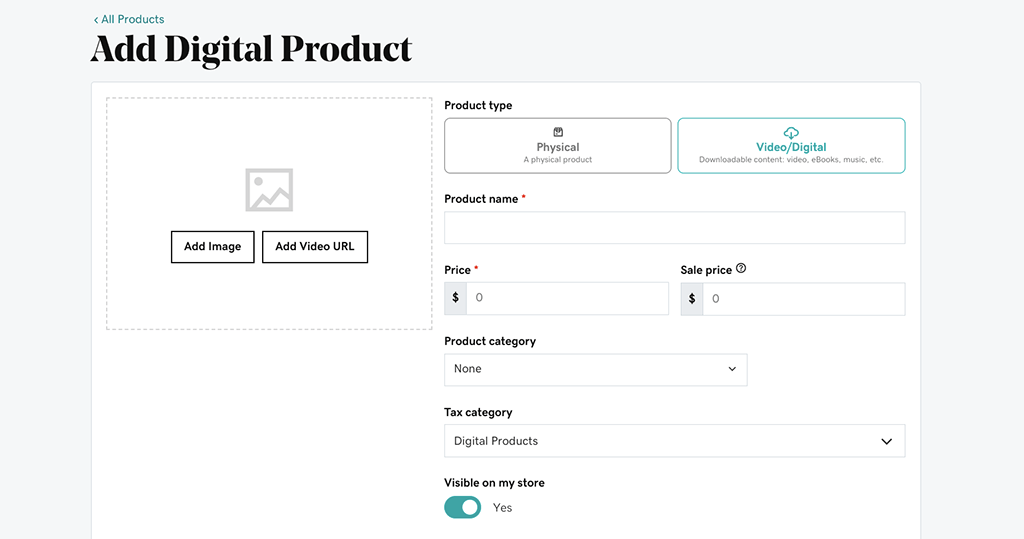Click the dollar sign beside Sale price field
Viewport: 1024px width, 539px height.
click(x=692, y=298)
